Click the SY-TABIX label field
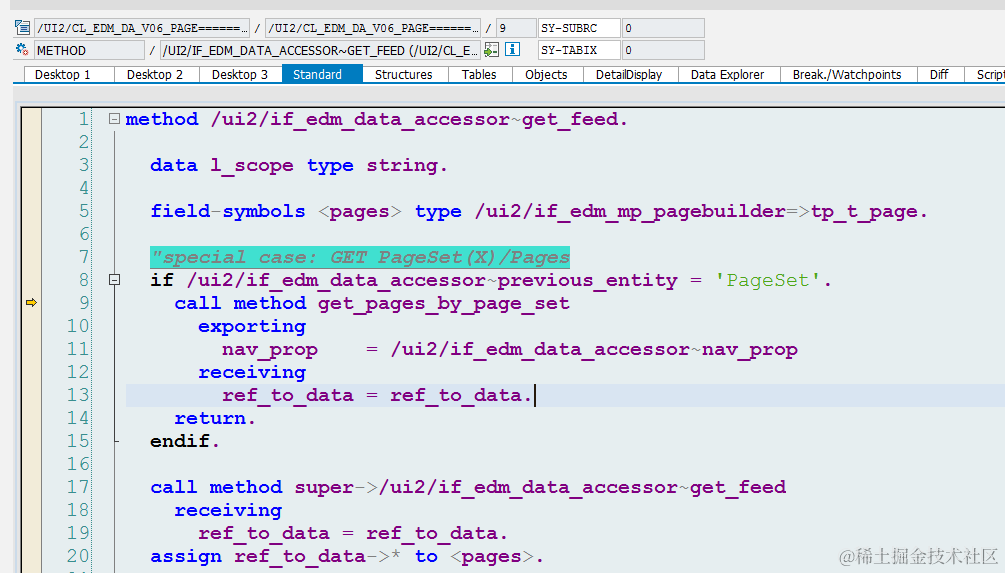The height and width of the screenshot is (573, 1005). (x=579, y=50)
